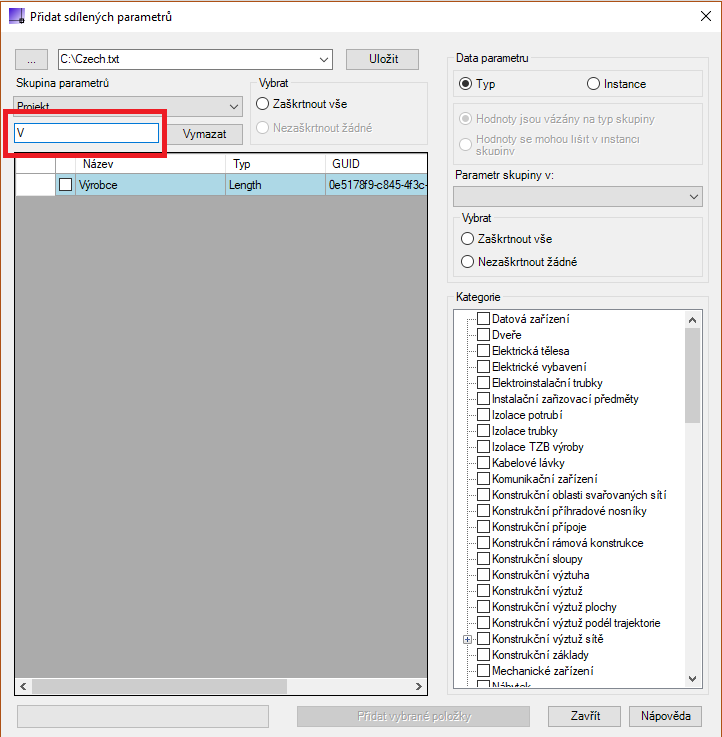Check the Datová zařízení category
722x737 pixels.
(x=483, y=319)
